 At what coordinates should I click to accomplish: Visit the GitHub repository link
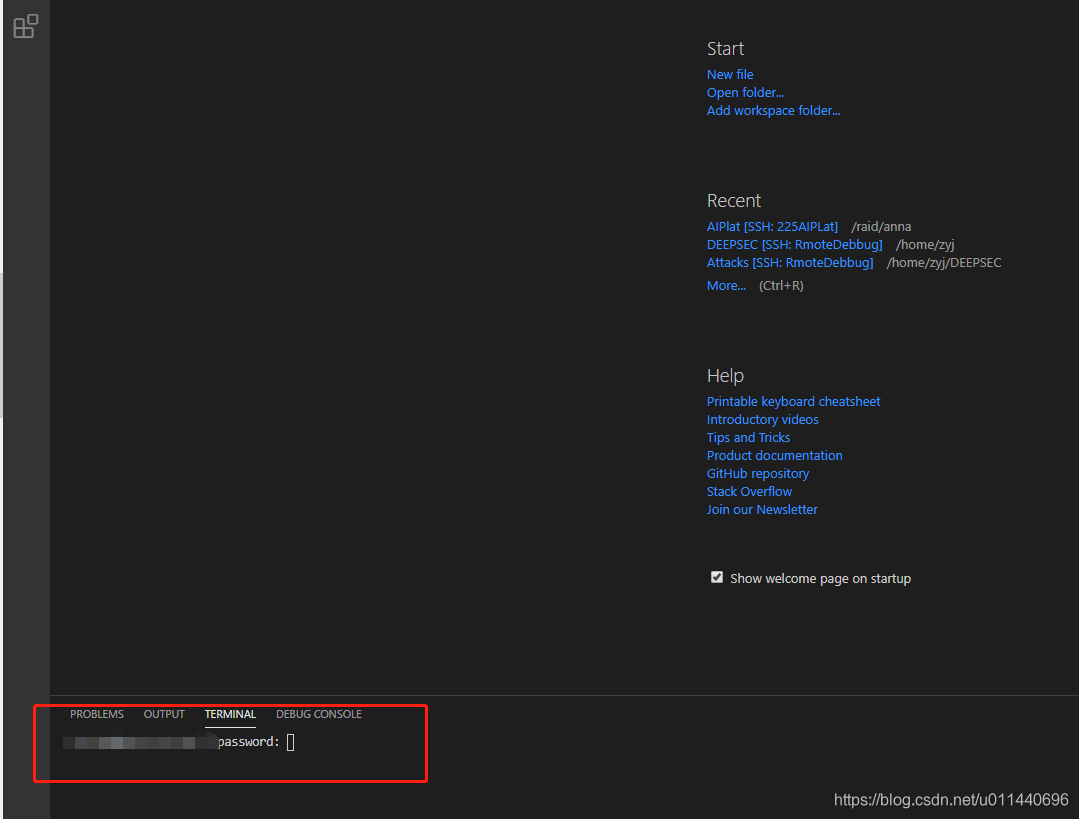point(758,474)
